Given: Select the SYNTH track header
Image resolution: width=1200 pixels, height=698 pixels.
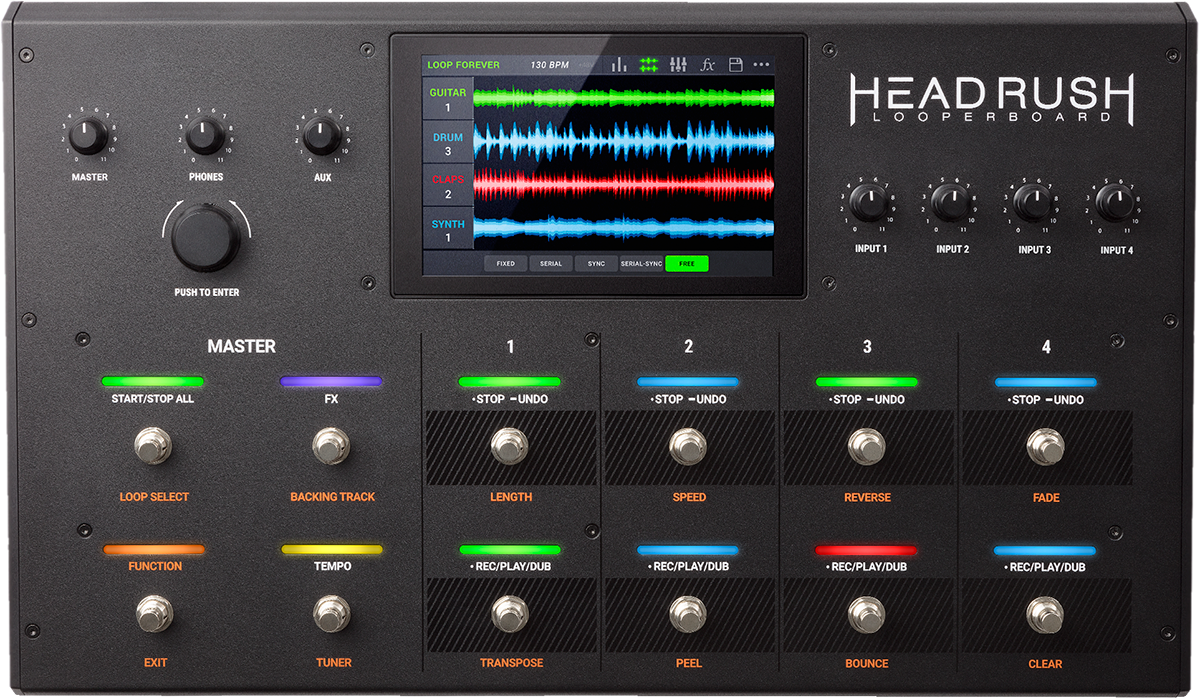Looking at the screenshot, I should point(447,229).
